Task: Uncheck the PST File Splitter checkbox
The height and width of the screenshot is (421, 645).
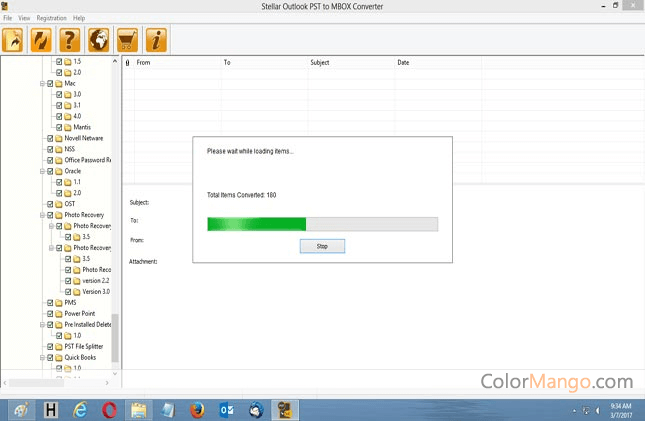Action: 50,346
